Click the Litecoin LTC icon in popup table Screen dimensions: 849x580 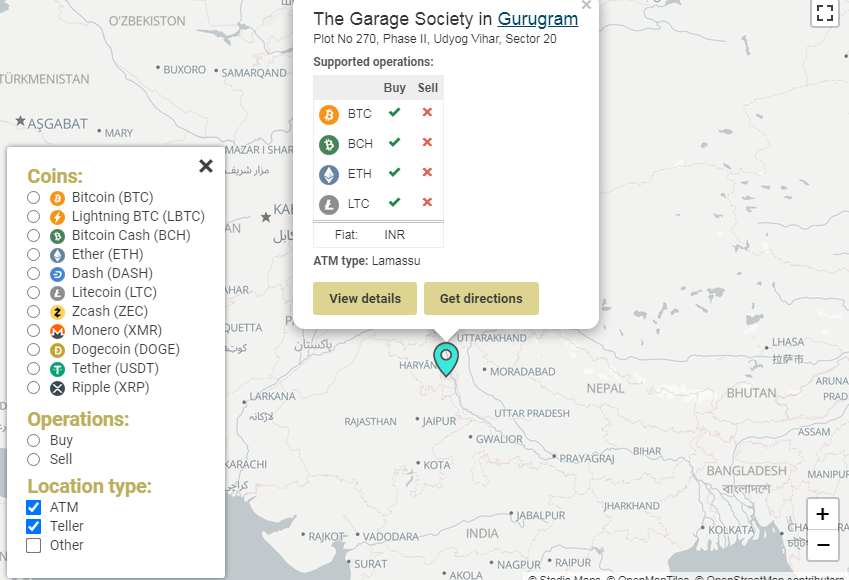pyautogui.click(x=329, y=205)
